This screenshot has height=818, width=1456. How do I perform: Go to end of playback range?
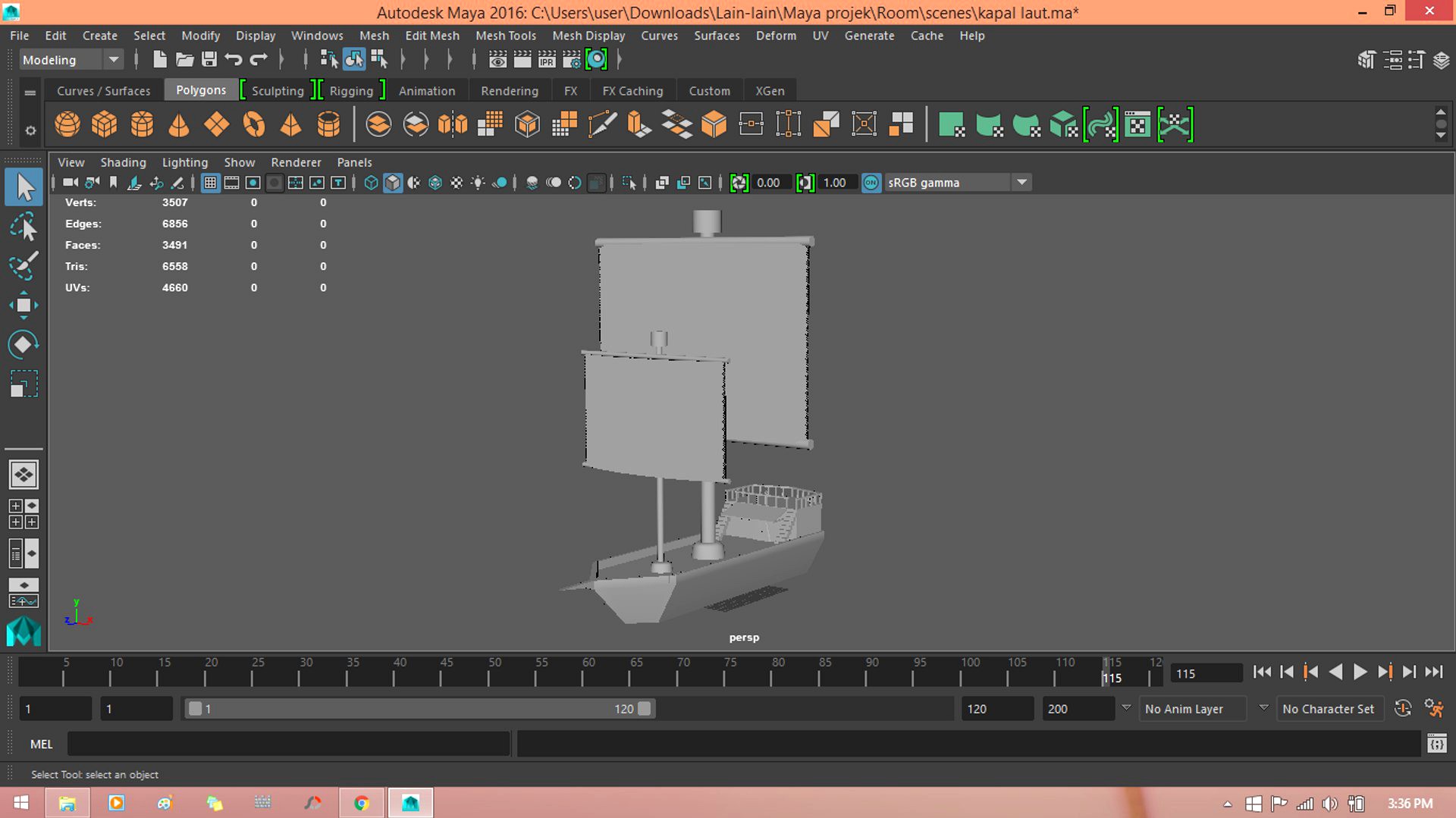pos(1434,672)
